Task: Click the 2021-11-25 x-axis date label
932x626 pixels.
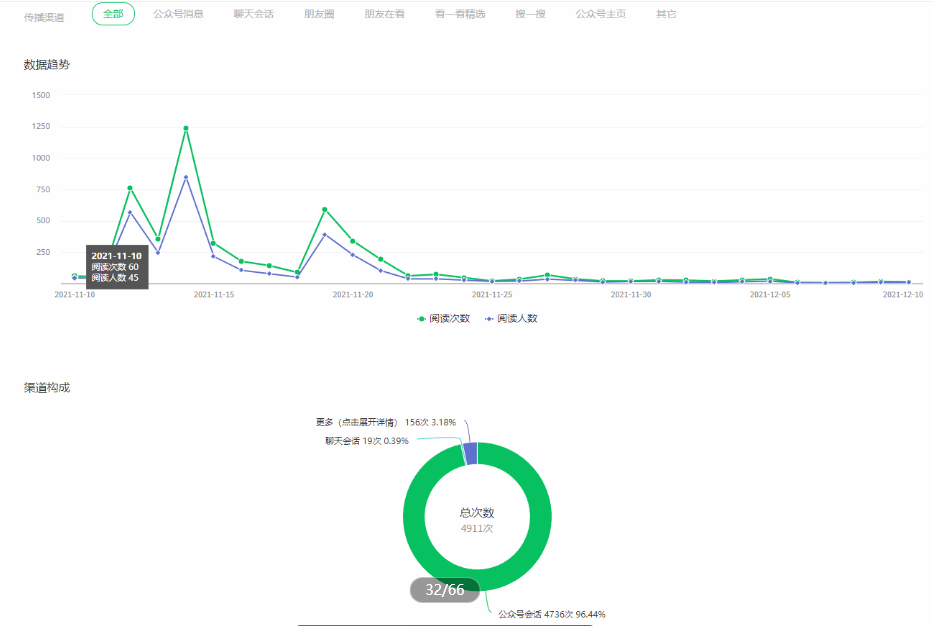Action: click(x=492, y=294)
